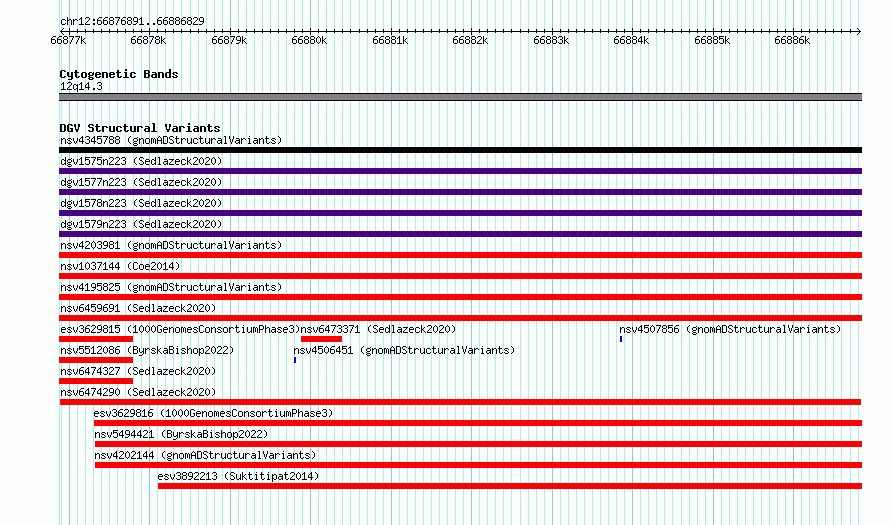Click the red esv3892213 variant bar
890x525 pixels.
(510, 486)
